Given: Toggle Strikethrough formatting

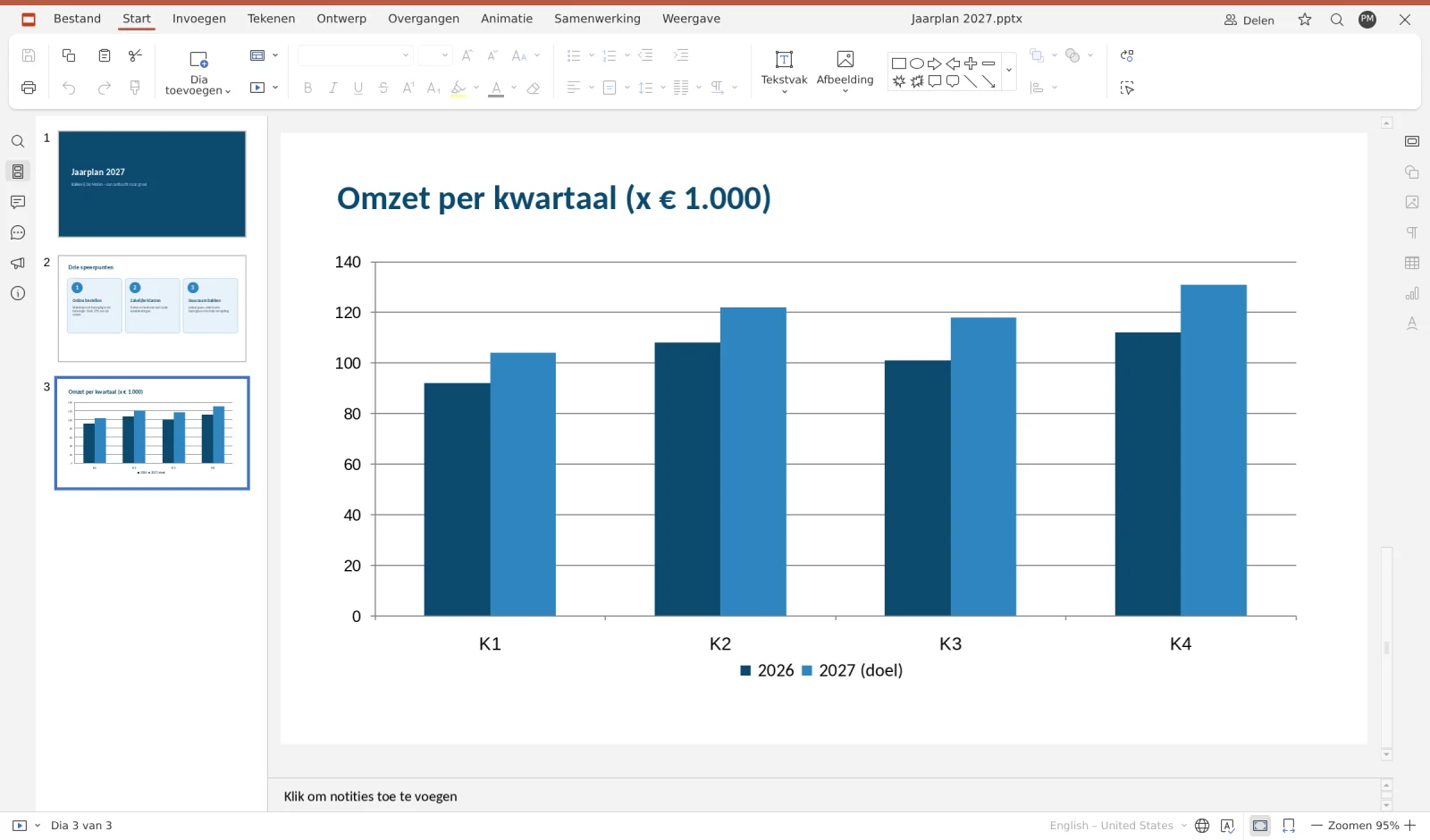Looking at the screenshot, I should point(383,88).
